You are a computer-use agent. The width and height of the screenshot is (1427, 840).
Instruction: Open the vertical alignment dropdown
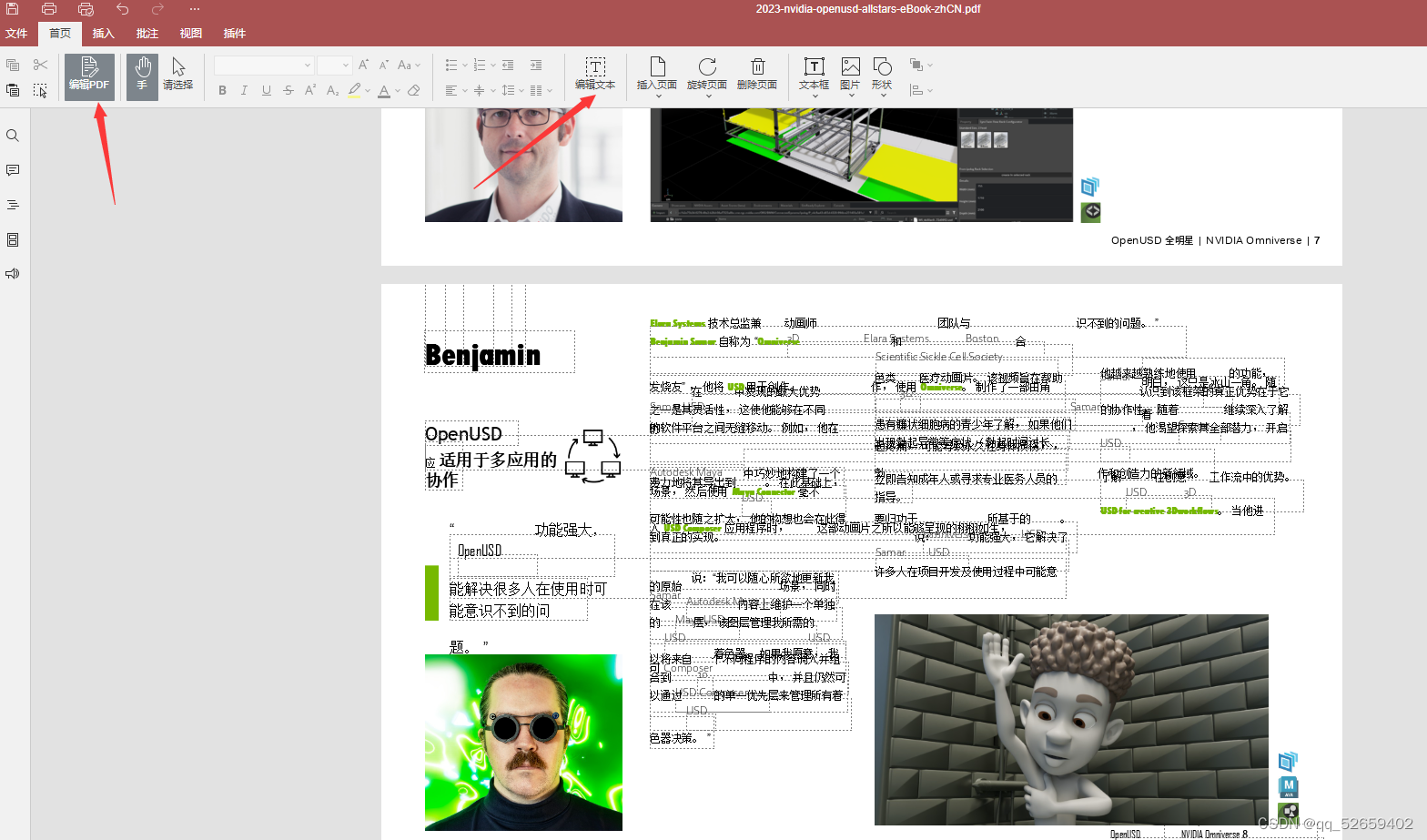point(484,90)
